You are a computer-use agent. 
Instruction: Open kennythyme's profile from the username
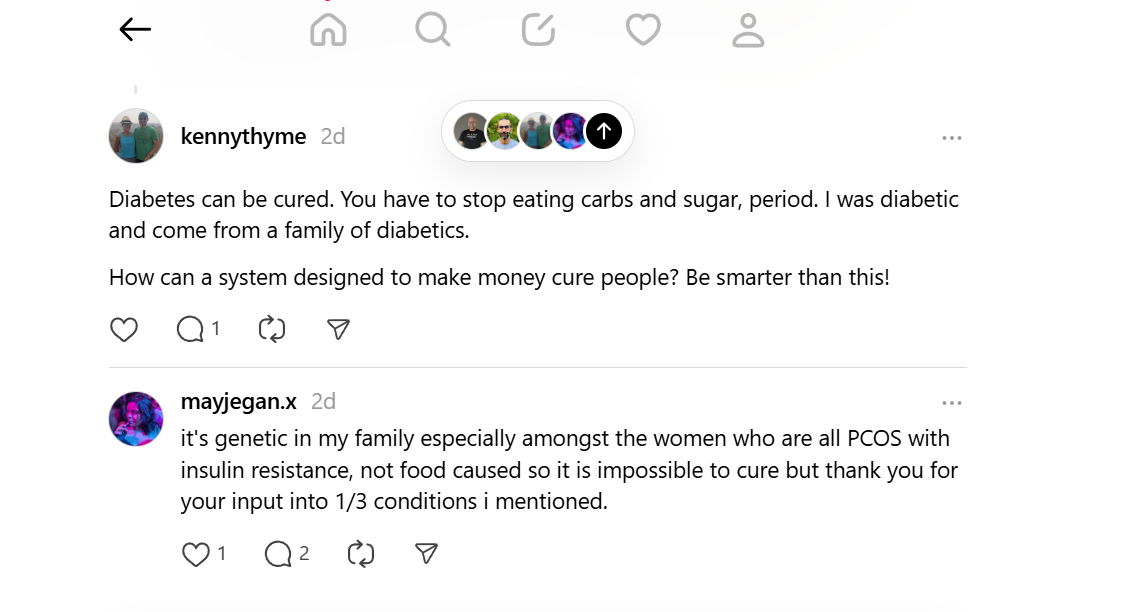click(x=243, y=136)
